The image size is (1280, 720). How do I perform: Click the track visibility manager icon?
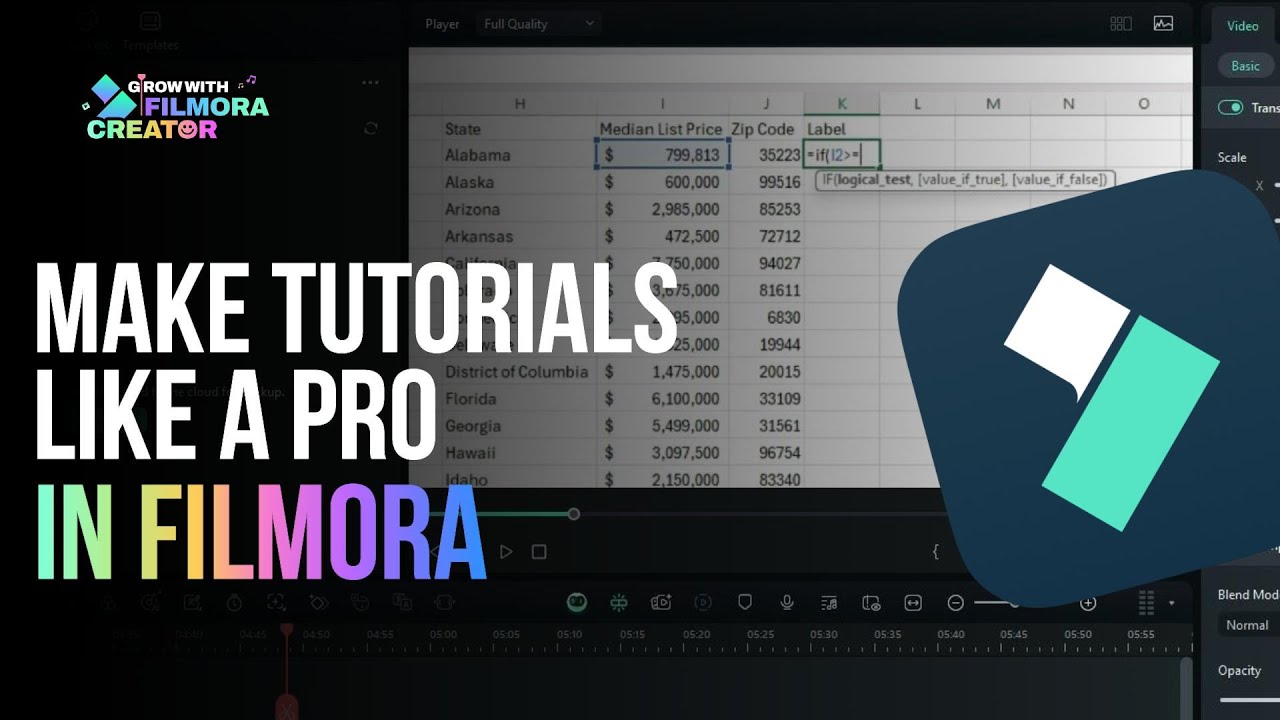point(871,603)
